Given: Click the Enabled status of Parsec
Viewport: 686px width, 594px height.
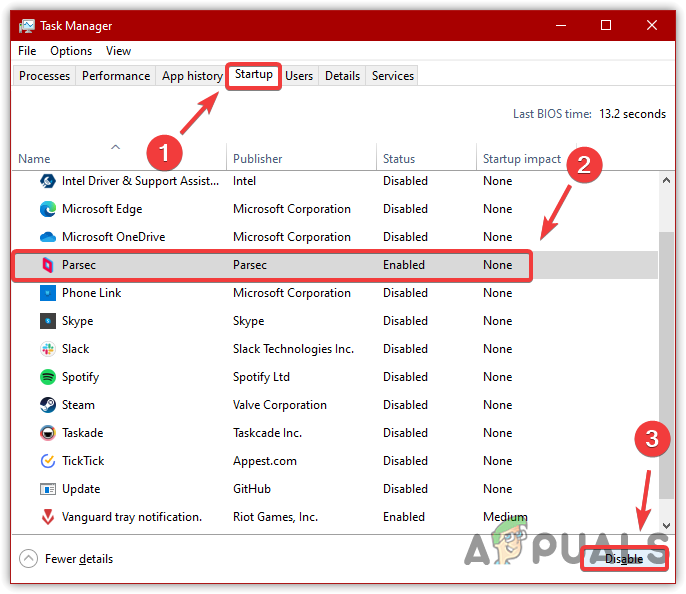Looking at the screenshot, I should pos(404,265).
